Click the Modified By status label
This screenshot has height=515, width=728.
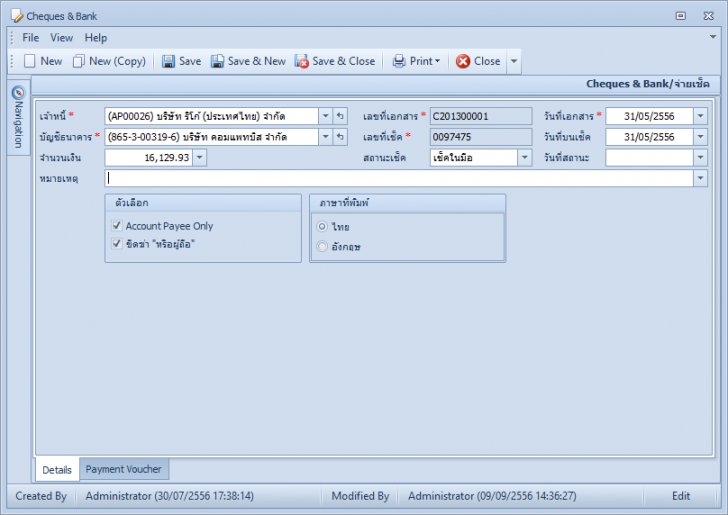(360, 496)
